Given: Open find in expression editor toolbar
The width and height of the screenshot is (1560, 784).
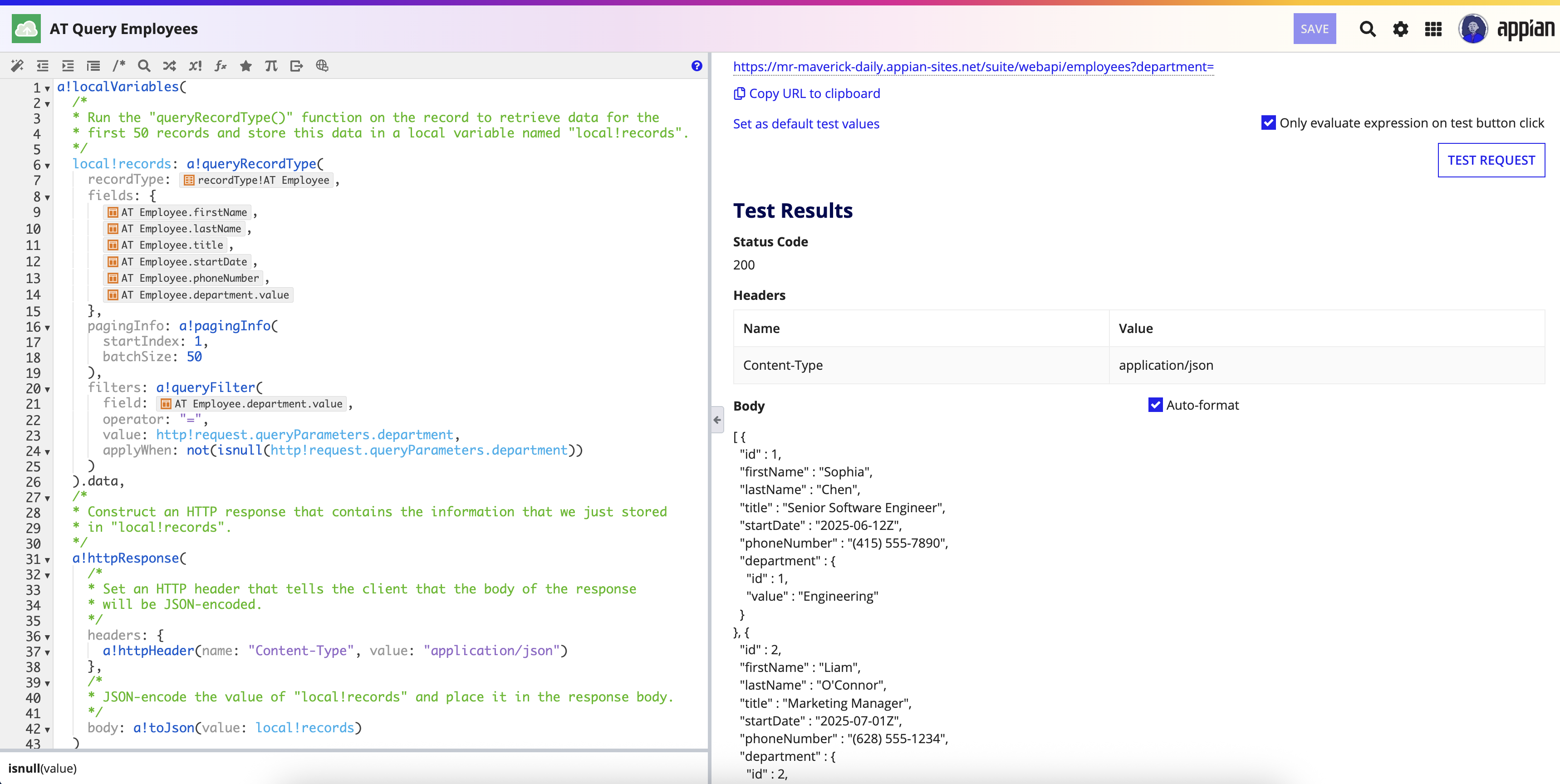Looking at the screenshot, I should tap(143, 65).
